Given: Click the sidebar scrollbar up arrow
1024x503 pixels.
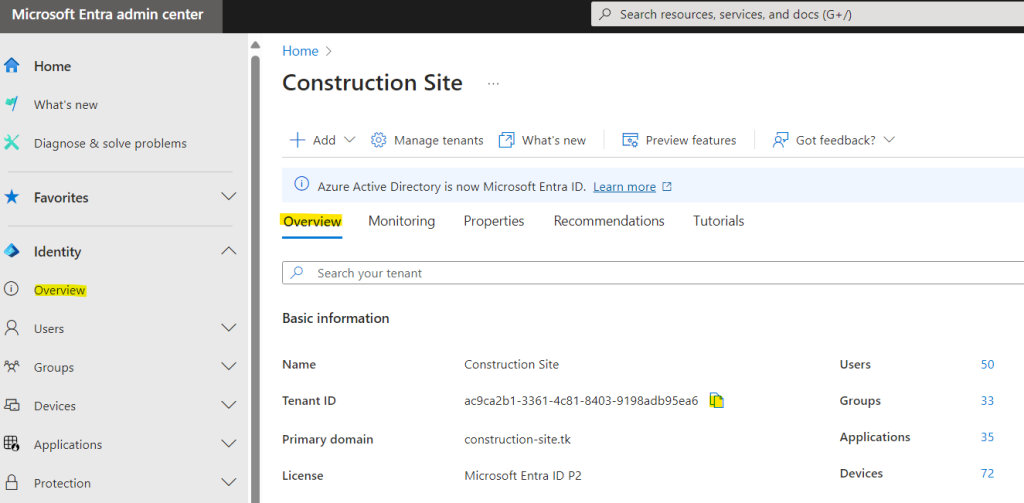Looking at the screenshot, I should pos(255,45).
